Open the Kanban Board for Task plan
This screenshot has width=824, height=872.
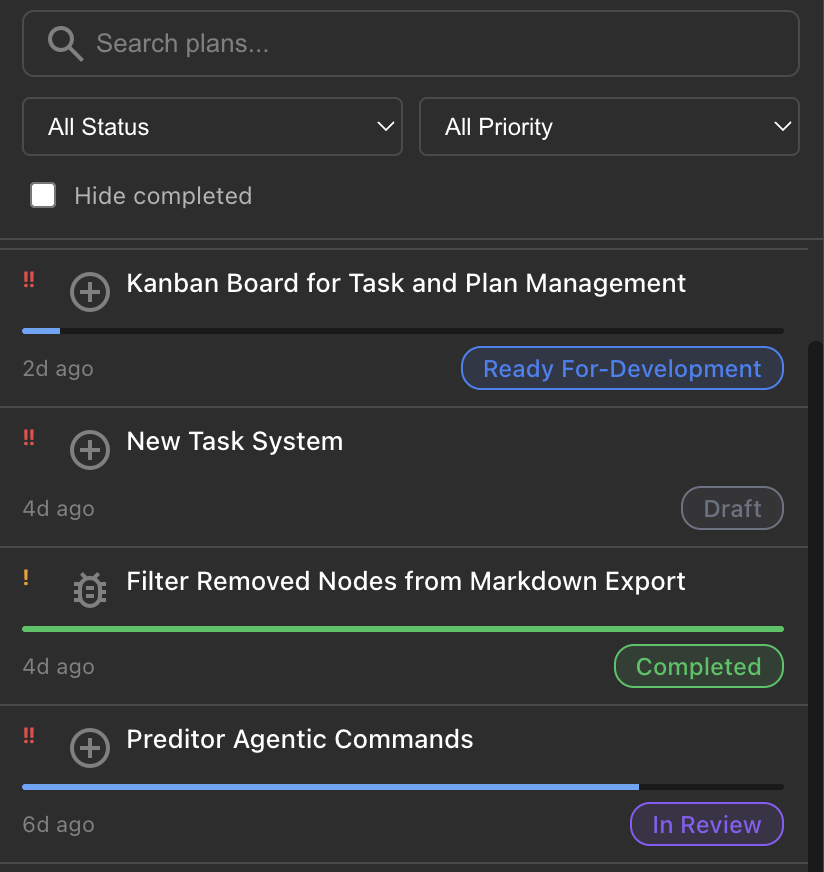(x=406, y=283)
